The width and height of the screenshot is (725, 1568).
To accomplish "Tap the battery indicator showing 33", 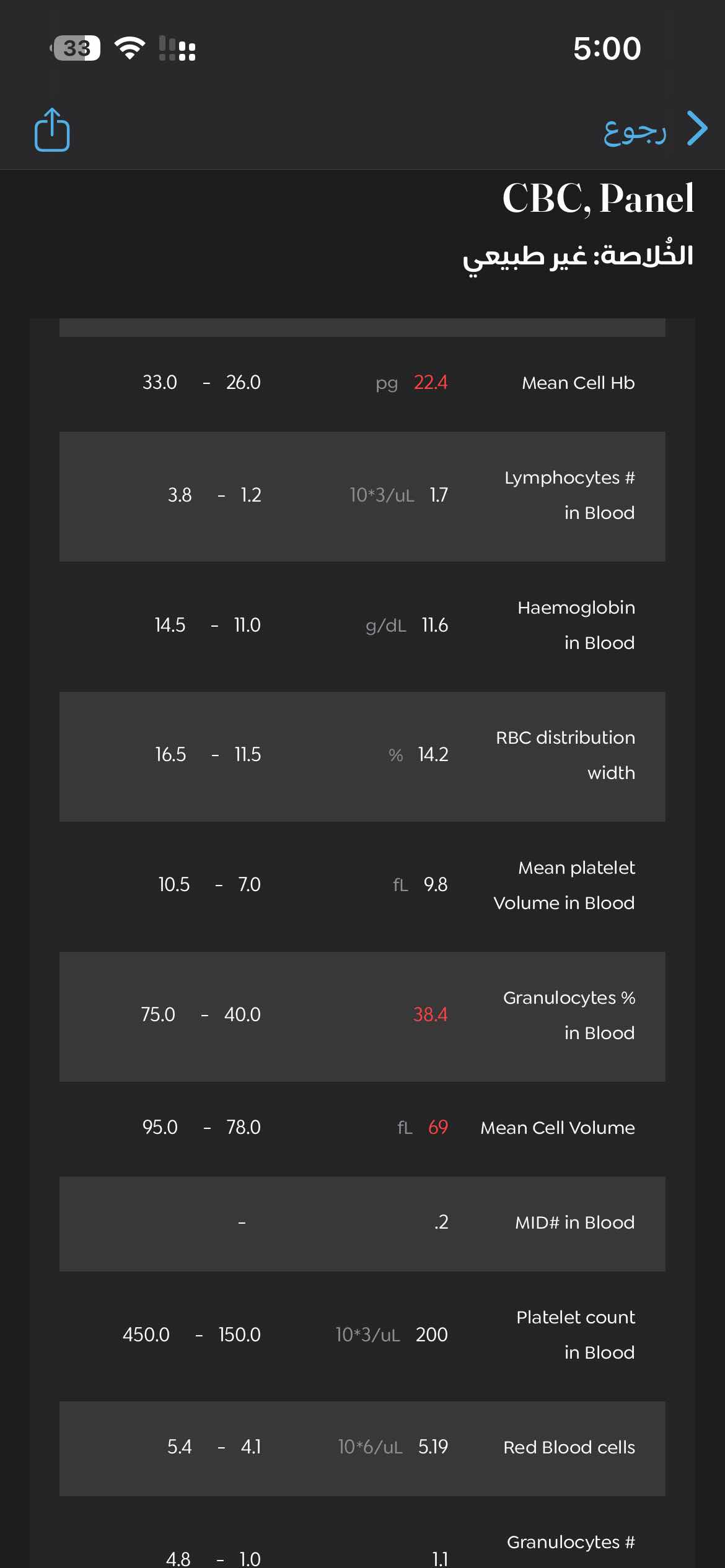I will tap(75, 48).
